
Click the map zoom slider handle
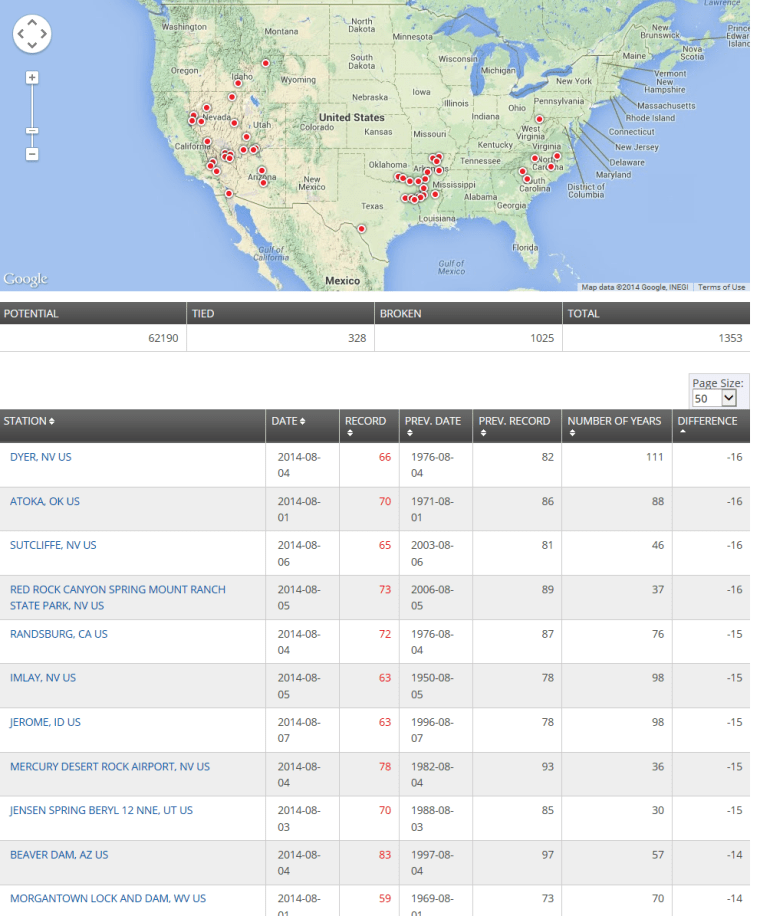(32, 128)
